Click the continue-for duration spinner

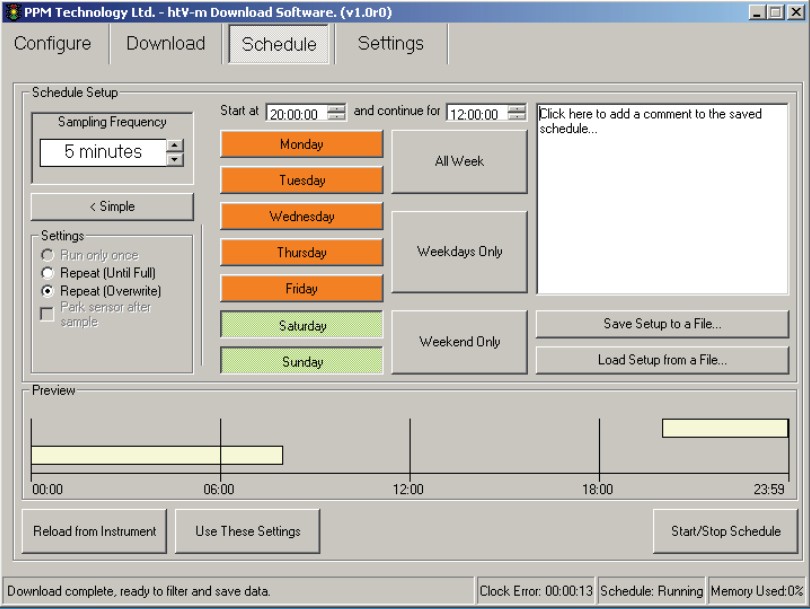pos(516,113)
